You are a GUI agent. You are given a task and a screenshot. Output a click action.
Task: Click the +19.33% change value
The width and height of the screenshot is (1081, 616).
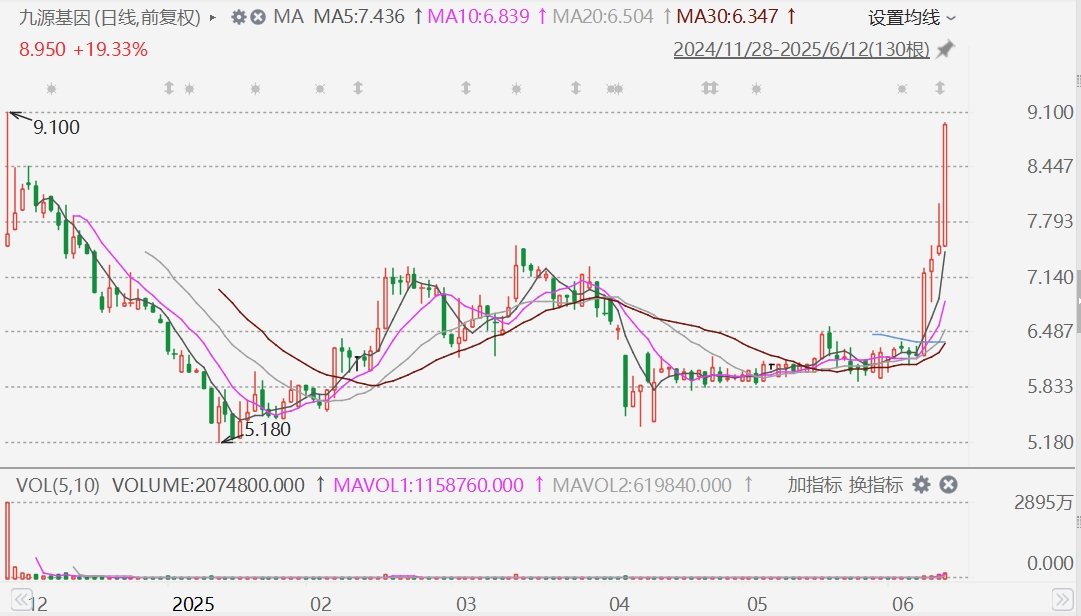pos(110,50)
